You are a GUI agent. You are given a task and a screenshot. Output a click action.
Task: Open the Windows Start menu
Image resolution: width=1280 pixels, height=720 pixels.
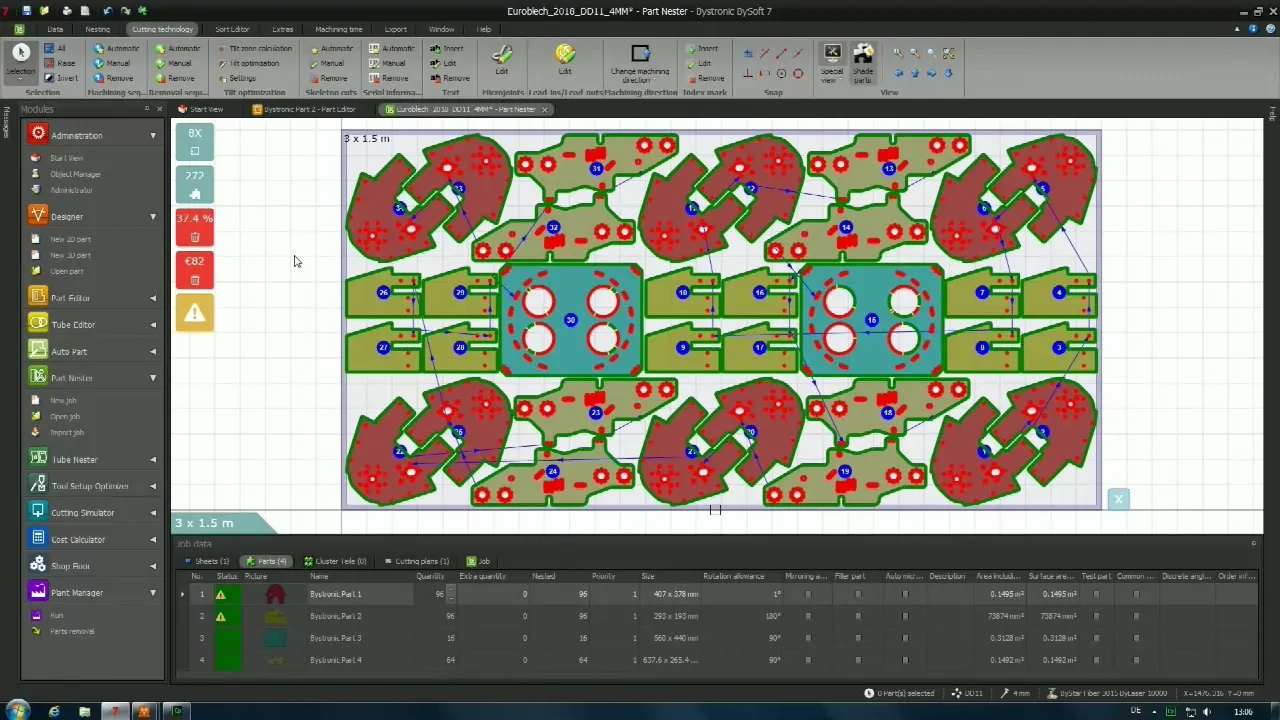pos(17,711)
